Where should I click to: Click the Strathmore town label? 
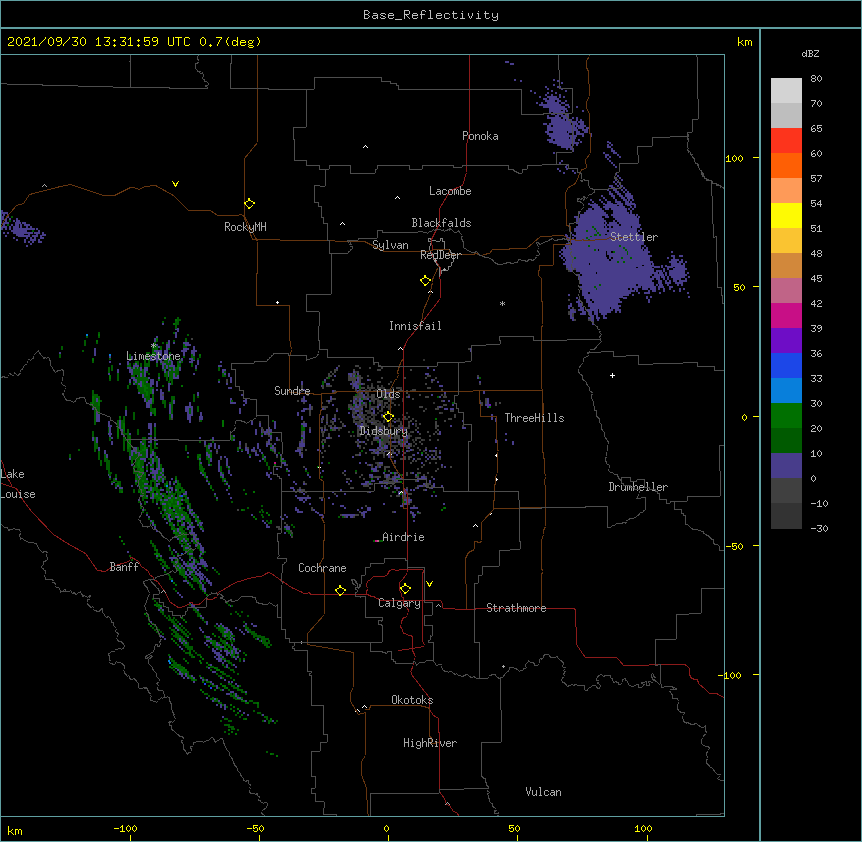tap(516, 608)
